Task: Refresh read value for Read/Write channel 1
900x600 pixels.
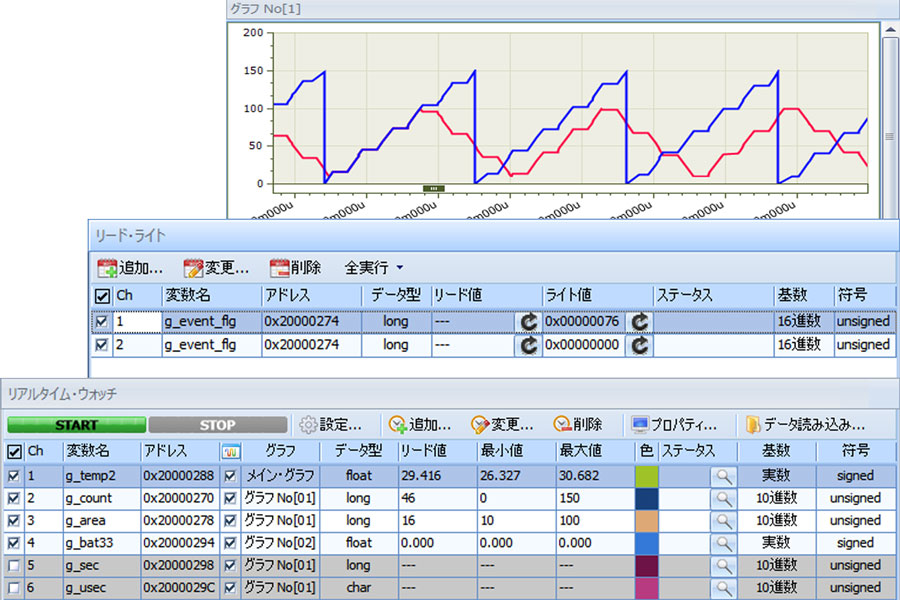Action: [x=528, y=322]
